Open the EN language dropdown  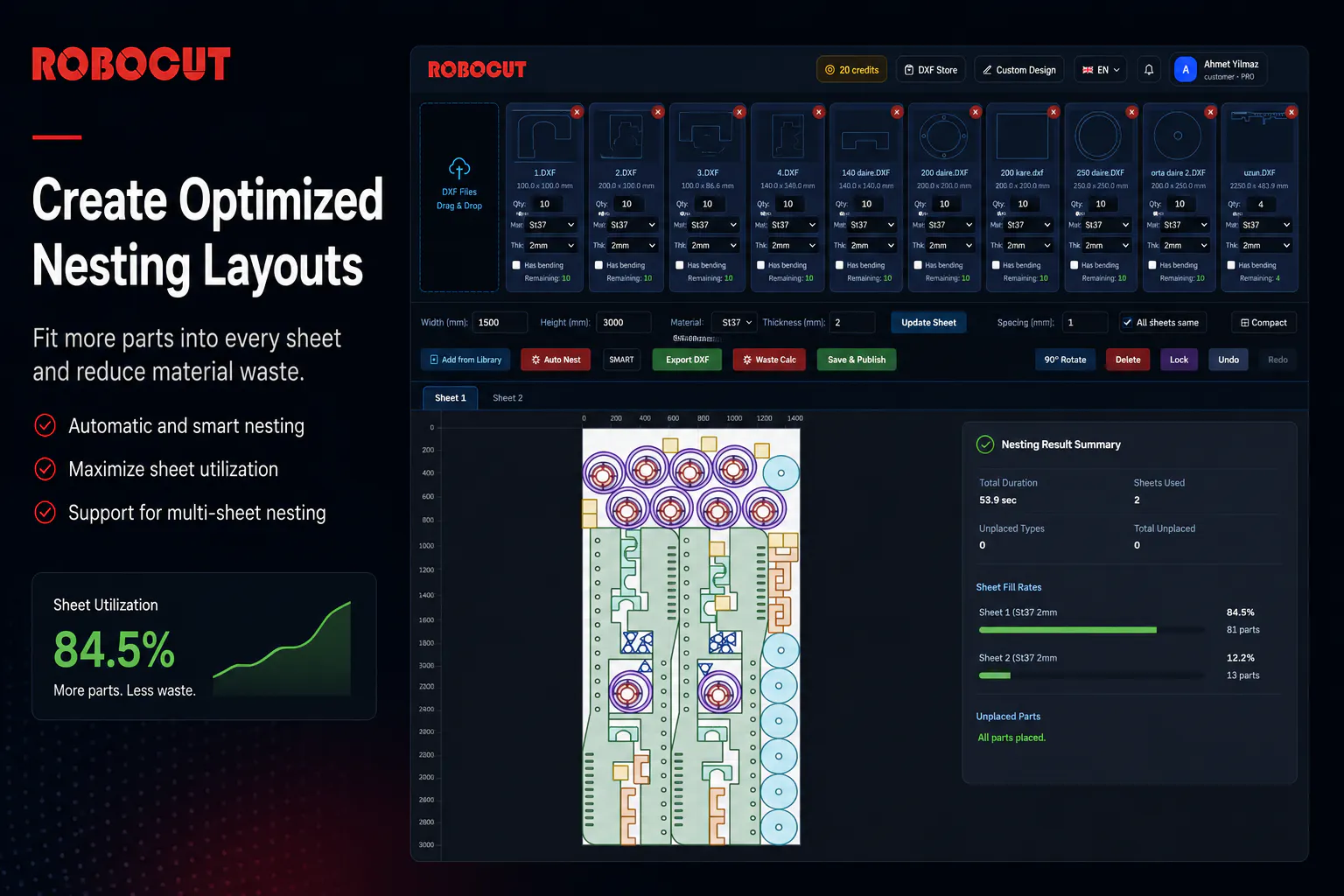pos(1101,70)
